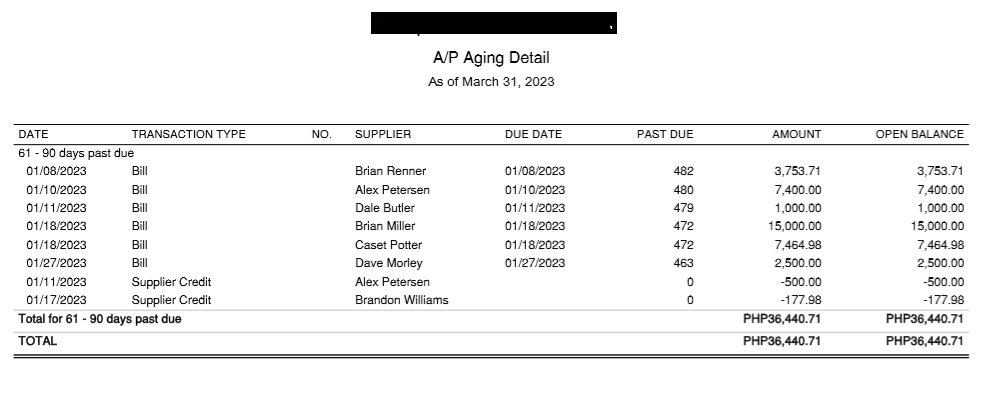Image resolution: width=988 pixels, height=411 pixels.
Task: Collapse the 61 - 90 days past due group
Action: tap(76, 154)
